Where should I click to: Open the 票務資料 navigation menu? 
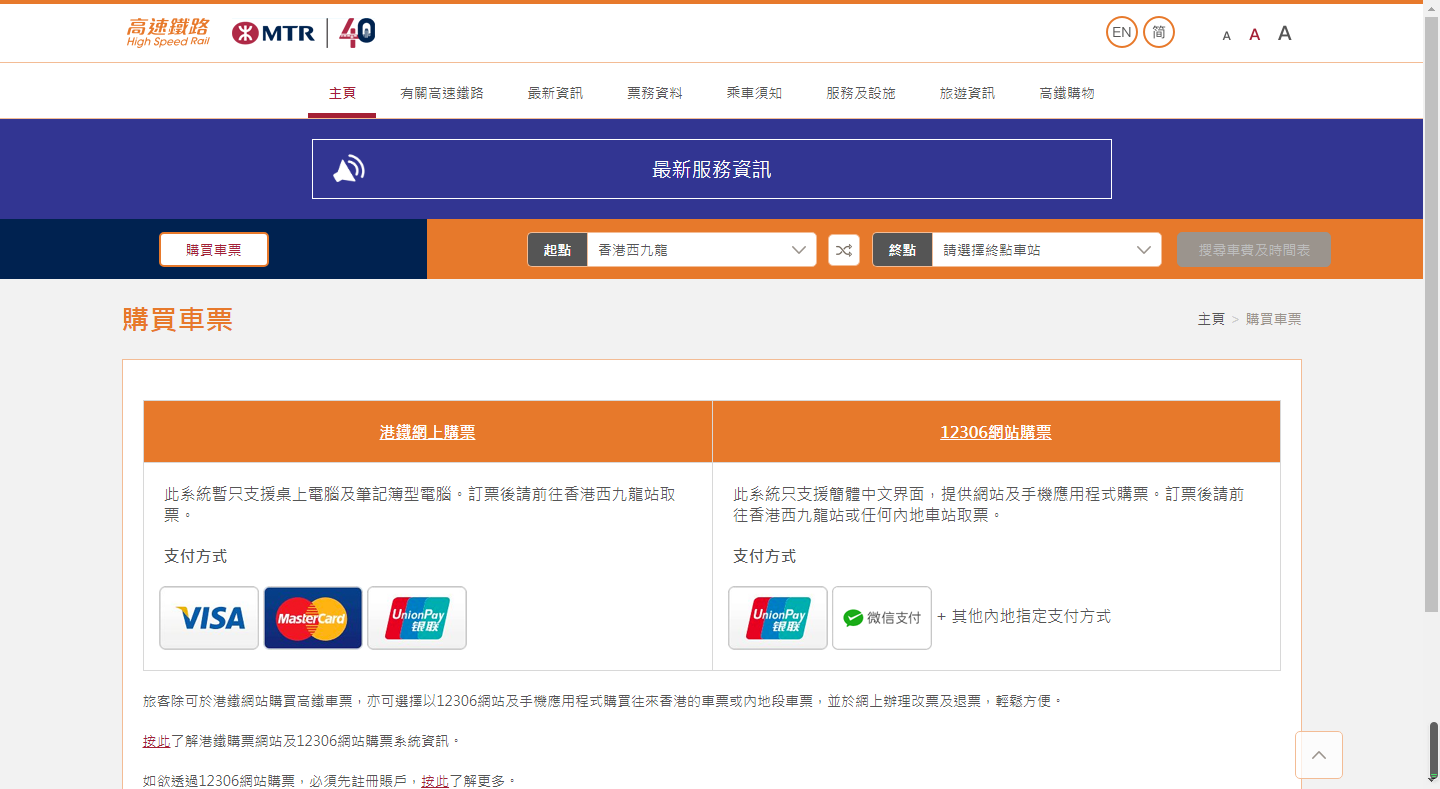pyautogui.click(x=654, y=93)
